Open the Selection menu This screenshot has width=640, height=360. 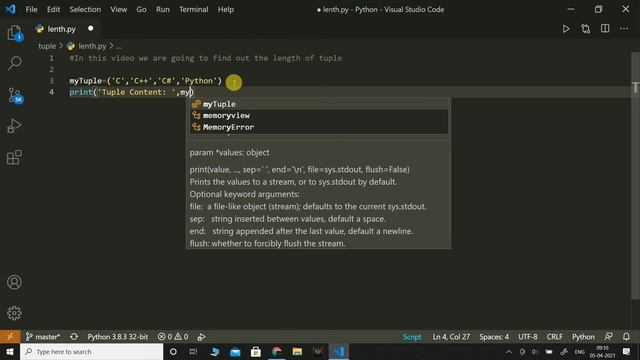tap(85, 9)
